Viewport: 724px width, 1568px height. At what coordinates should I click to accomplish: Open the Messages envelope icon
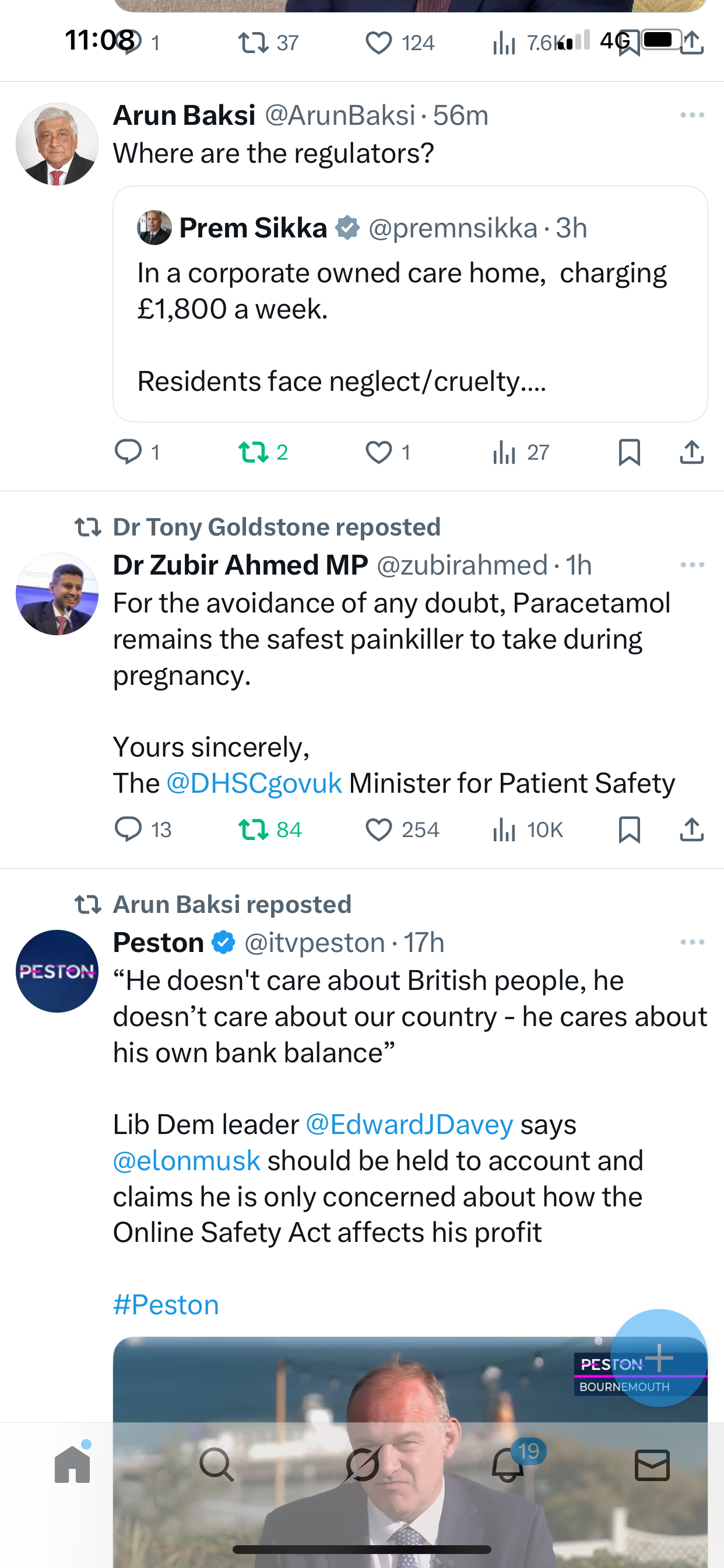click(x=652, y=1464)
